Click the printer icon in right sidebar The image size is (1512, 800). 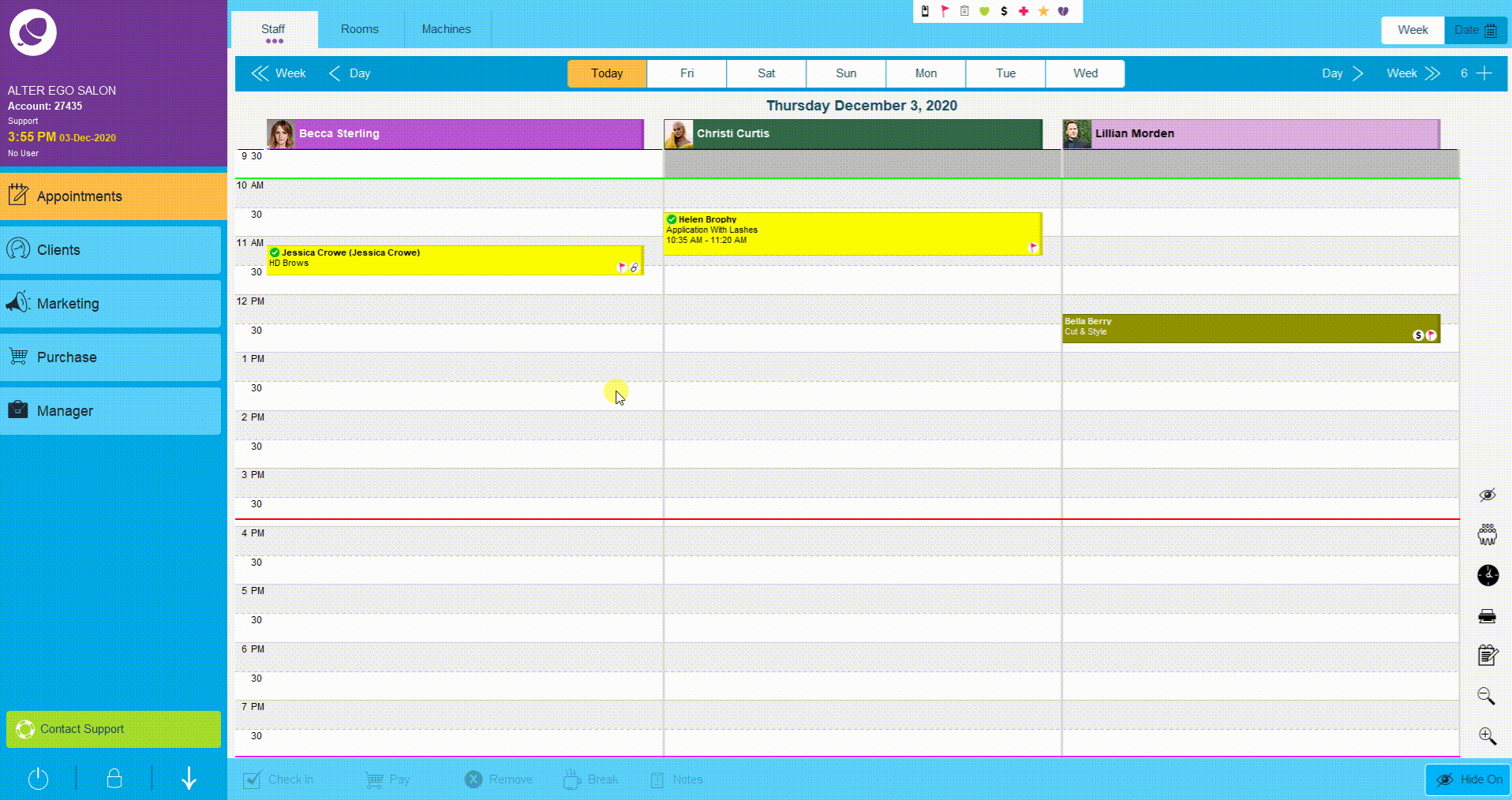tap(1487, 616)
